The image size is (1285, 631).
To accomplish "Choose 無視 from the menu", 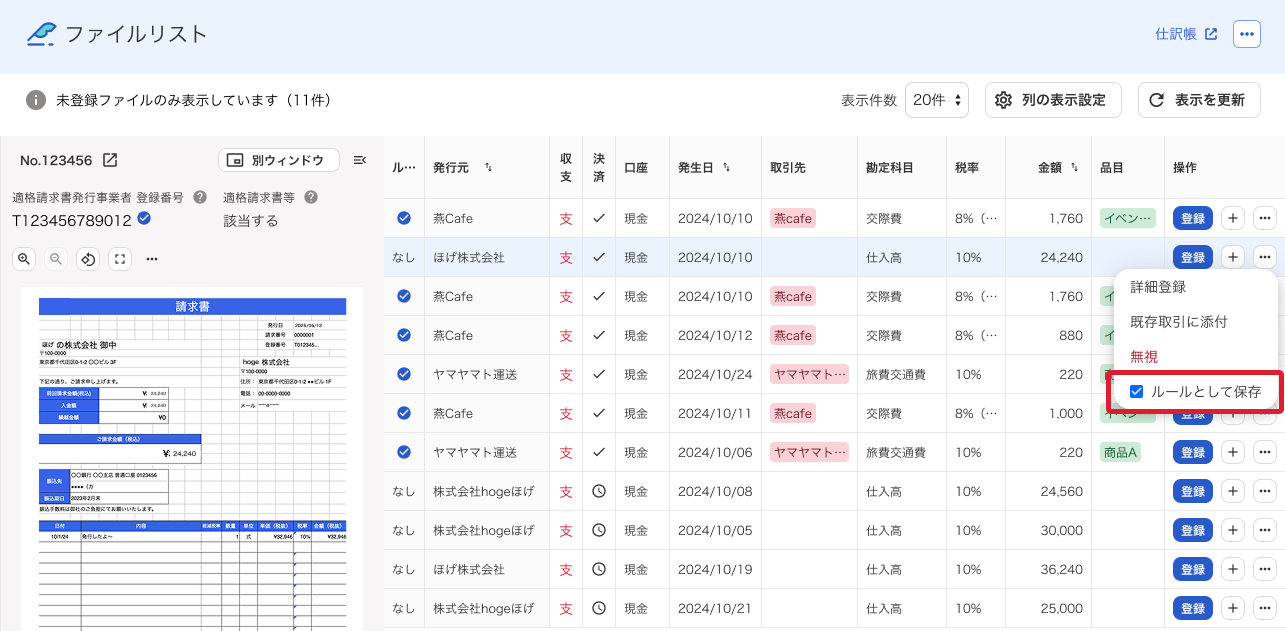I will [x=1144, y=356].
